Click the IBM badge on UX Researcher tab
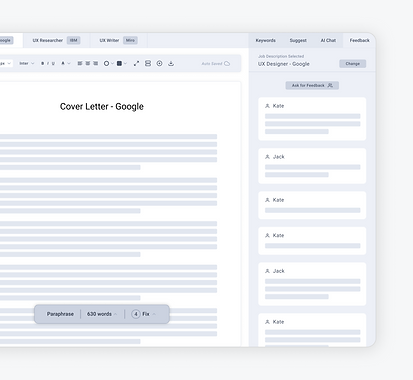The height and width of the screenshot is (380, 413). point(73,40)
